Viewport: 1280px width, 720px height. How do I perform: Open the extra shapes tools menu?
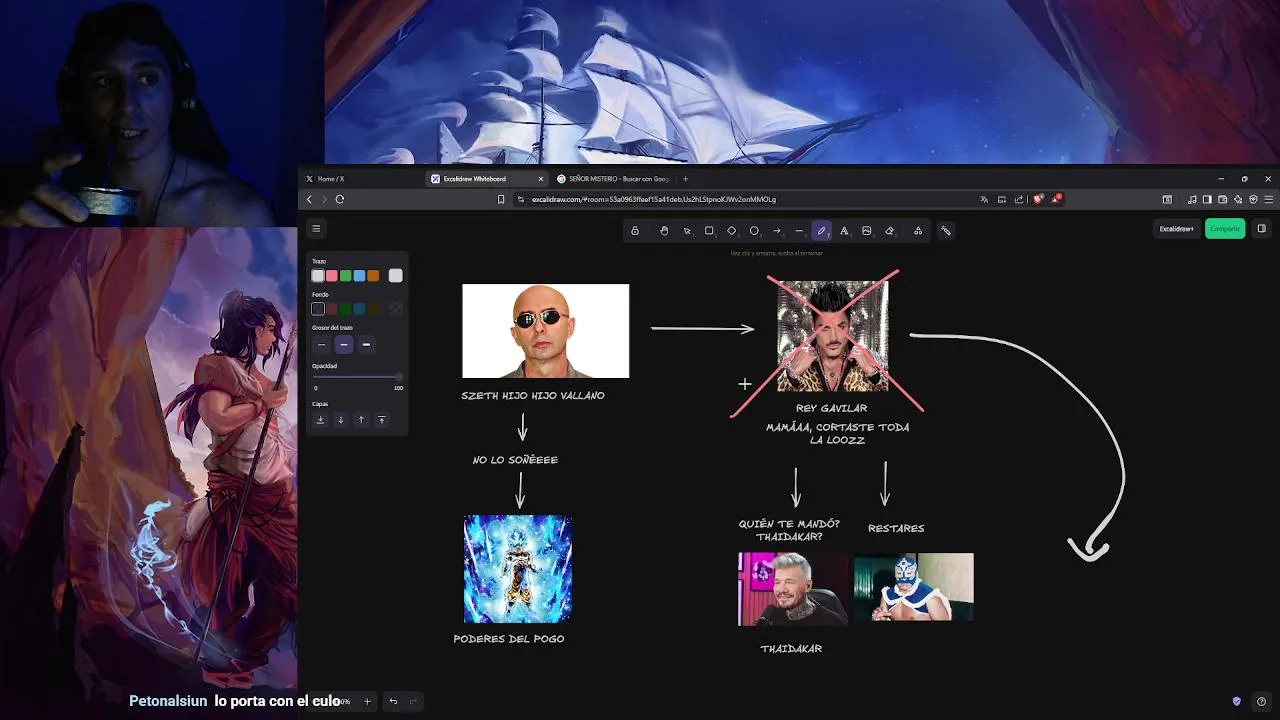[918, 231]
